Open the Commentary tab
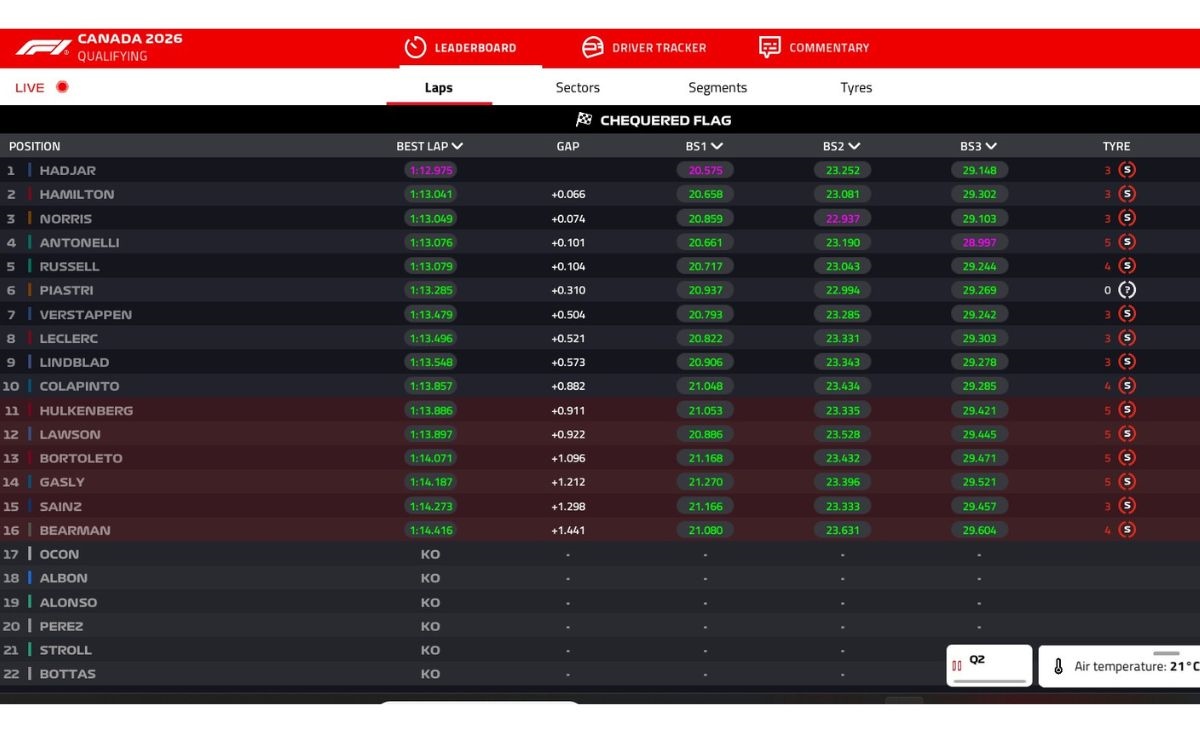The width and height of the screenshot is (1200, 729). coord(814,47)
